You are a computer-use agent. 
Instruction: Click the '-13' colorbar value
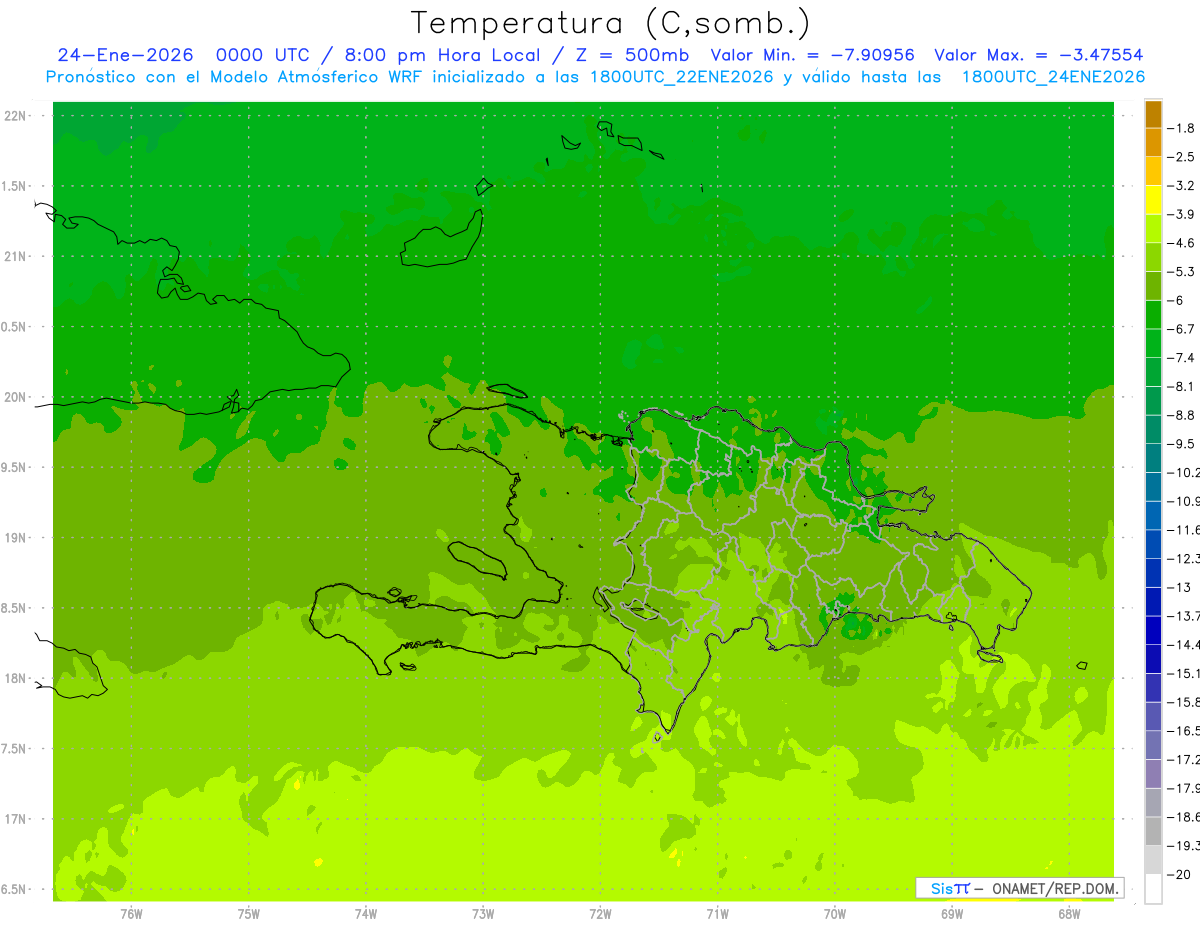point(1178,587)
